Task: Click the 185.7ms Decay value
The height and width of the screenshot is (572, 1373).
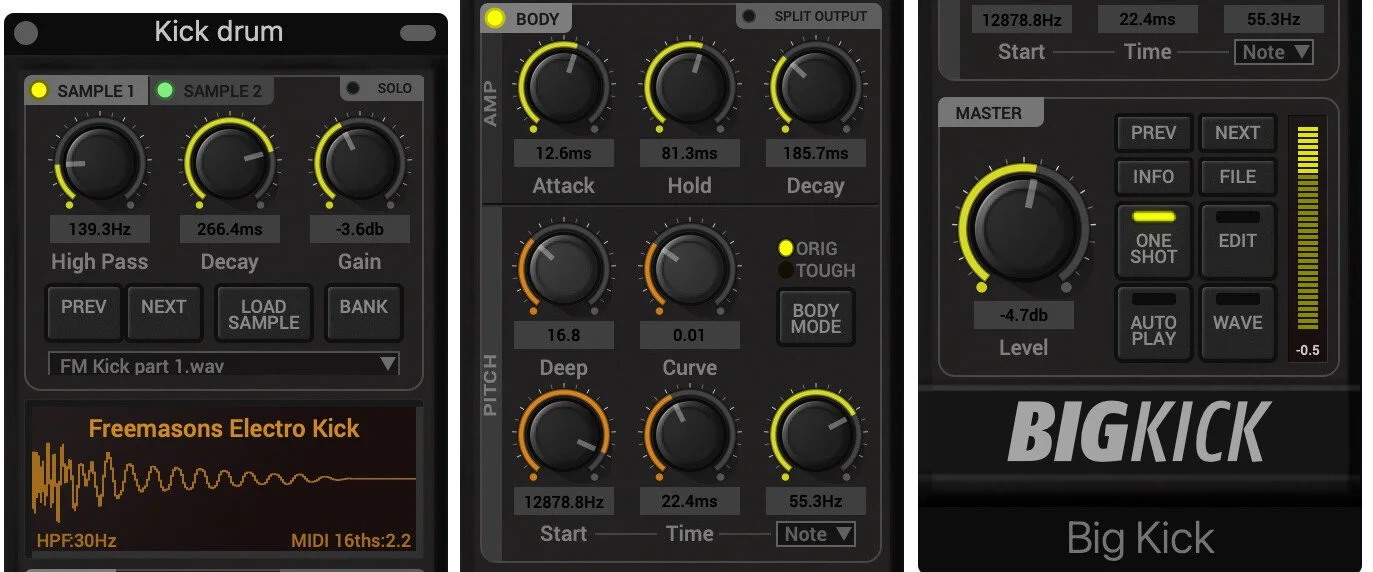Action: 816,153
